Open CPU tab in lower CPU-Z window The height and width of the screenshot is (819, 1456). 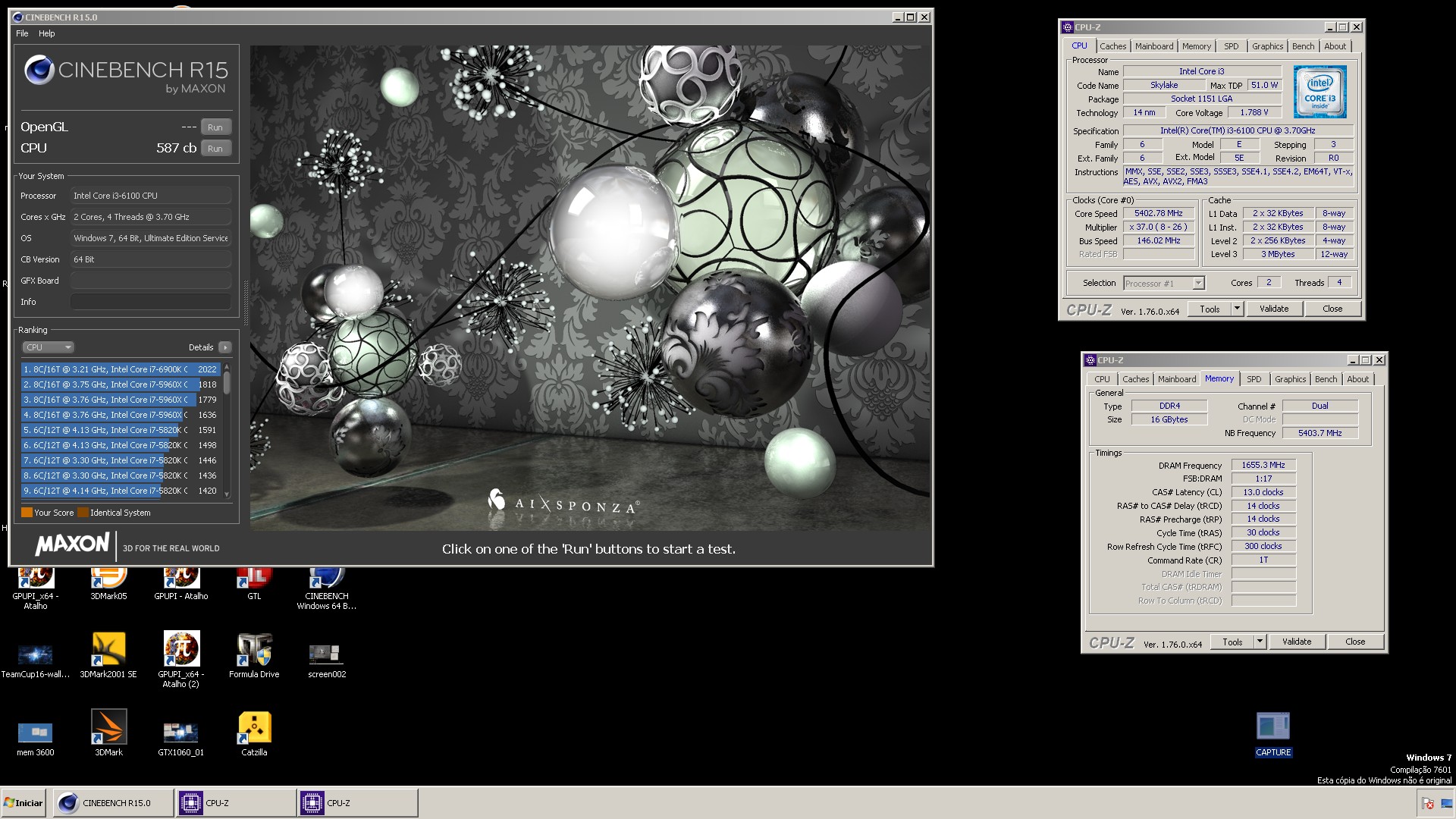(x=1102, y=379)
